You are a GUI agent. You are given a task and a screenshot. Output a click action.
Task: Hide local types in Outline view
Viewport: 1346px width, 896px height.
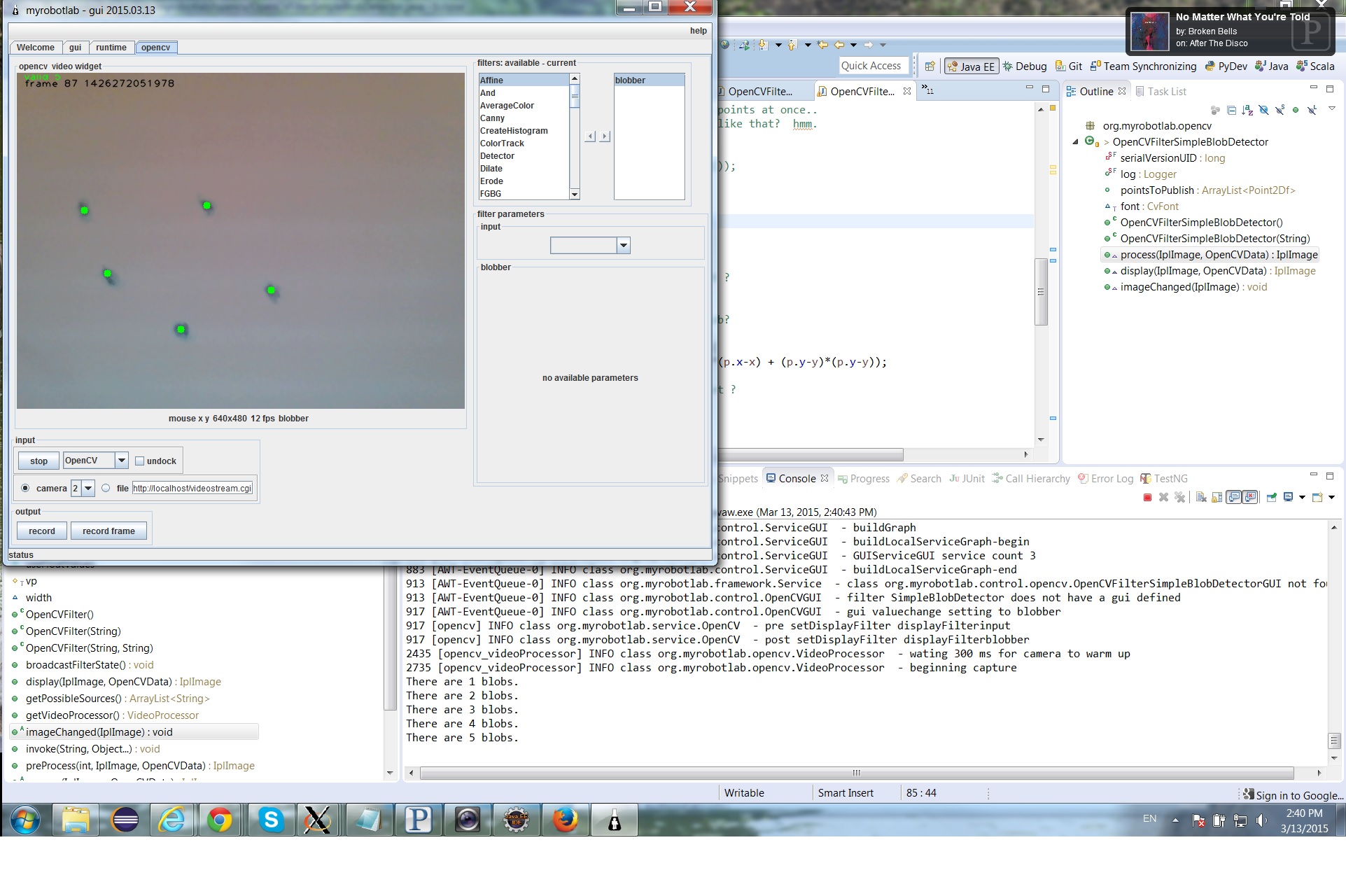[x=1312, y=110]
